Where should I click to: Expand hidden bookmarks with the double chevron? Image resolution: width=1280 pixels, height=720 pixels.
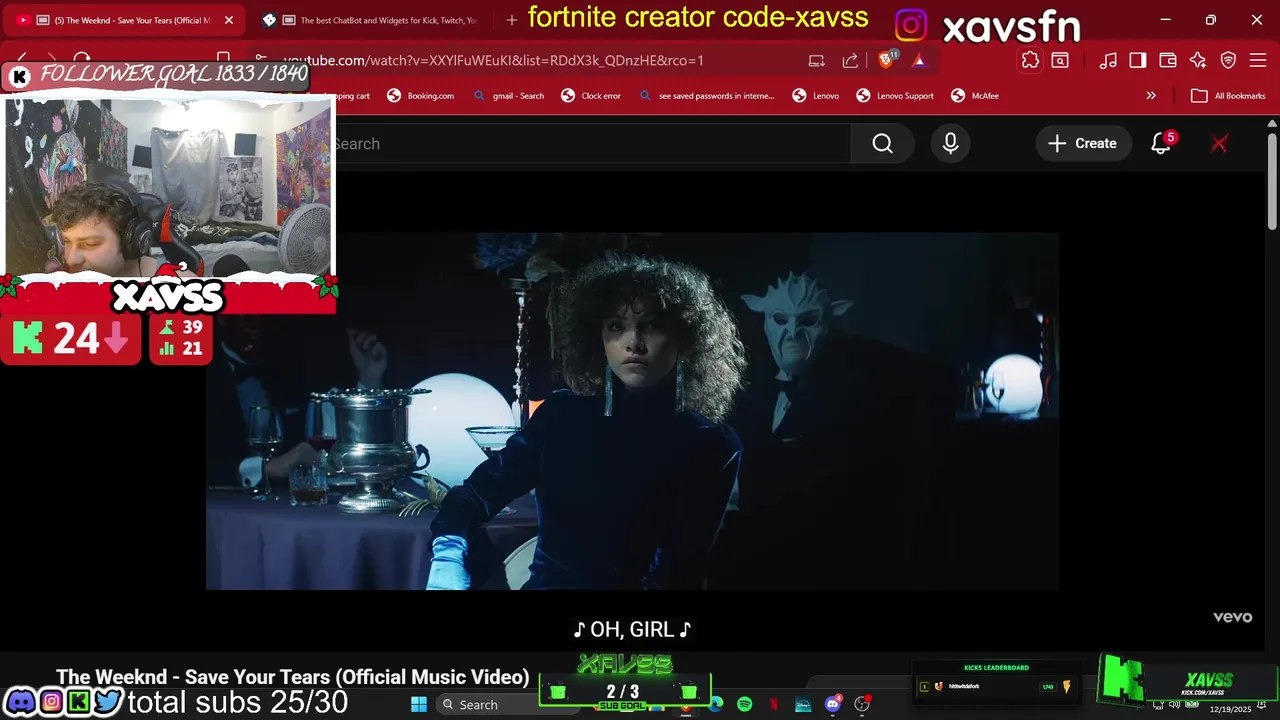(1151, 96)
